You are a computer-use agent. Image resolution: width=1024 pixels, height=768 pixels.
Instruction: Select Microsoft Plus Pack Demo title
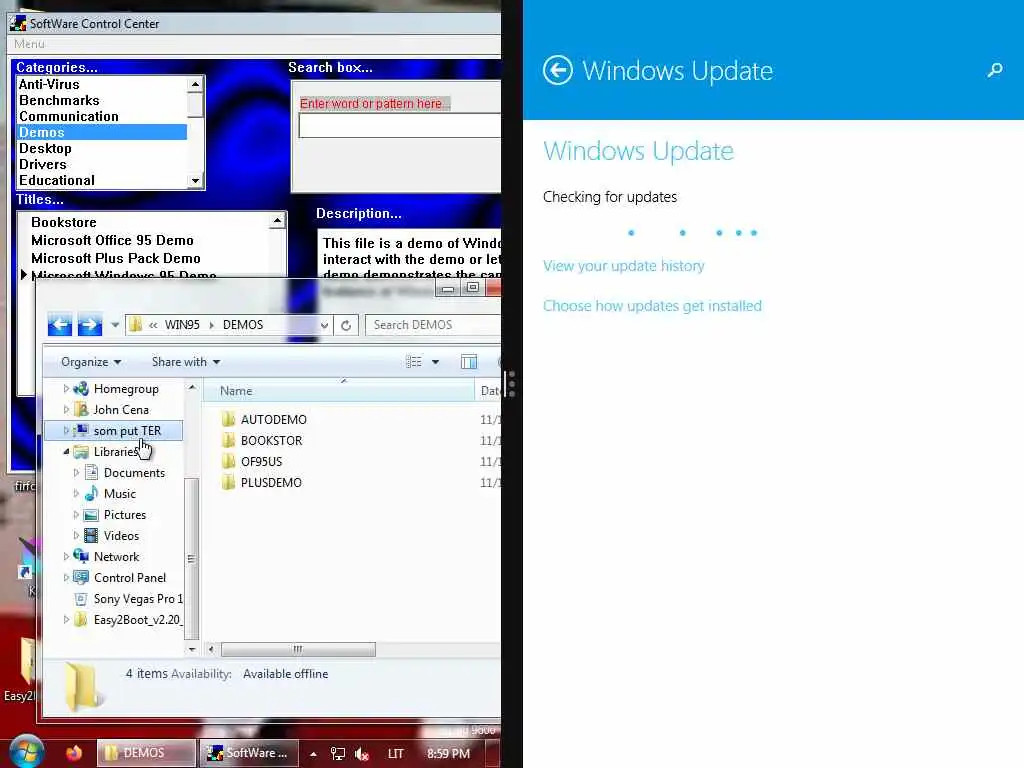[116, 259]
